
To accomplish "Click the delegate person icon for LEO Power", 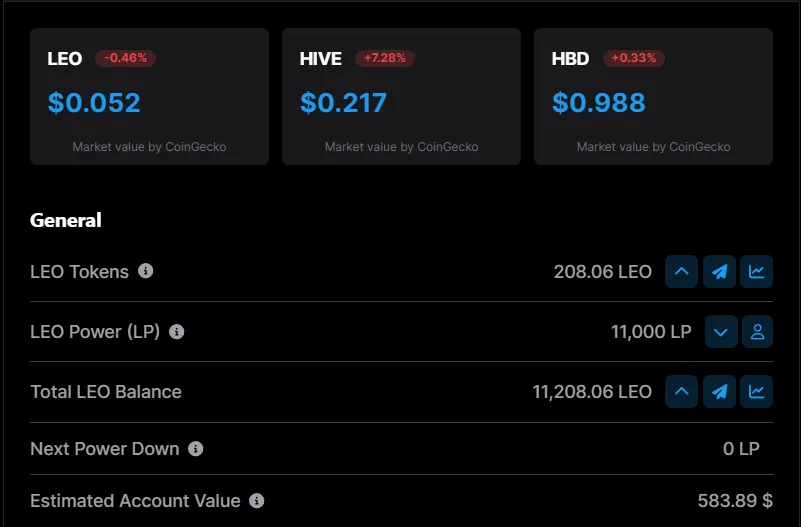I will pos(758,332).
